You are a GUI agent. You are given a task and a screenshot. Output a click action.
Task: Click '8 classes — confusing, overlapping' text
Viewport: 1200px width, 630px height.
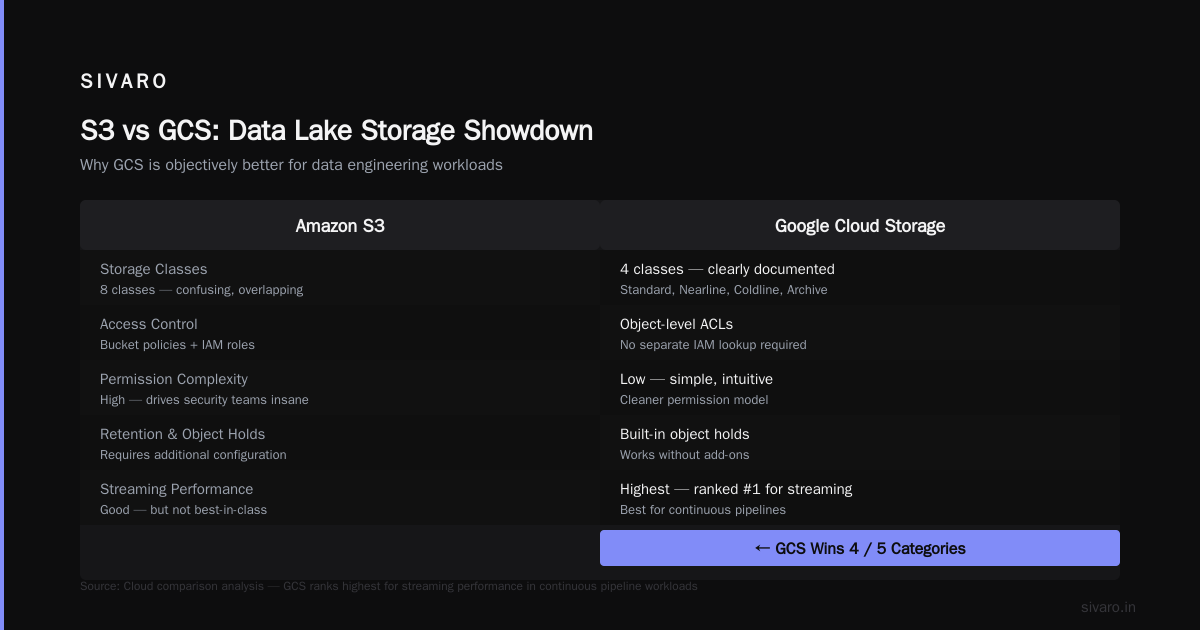tap(201, 290)
